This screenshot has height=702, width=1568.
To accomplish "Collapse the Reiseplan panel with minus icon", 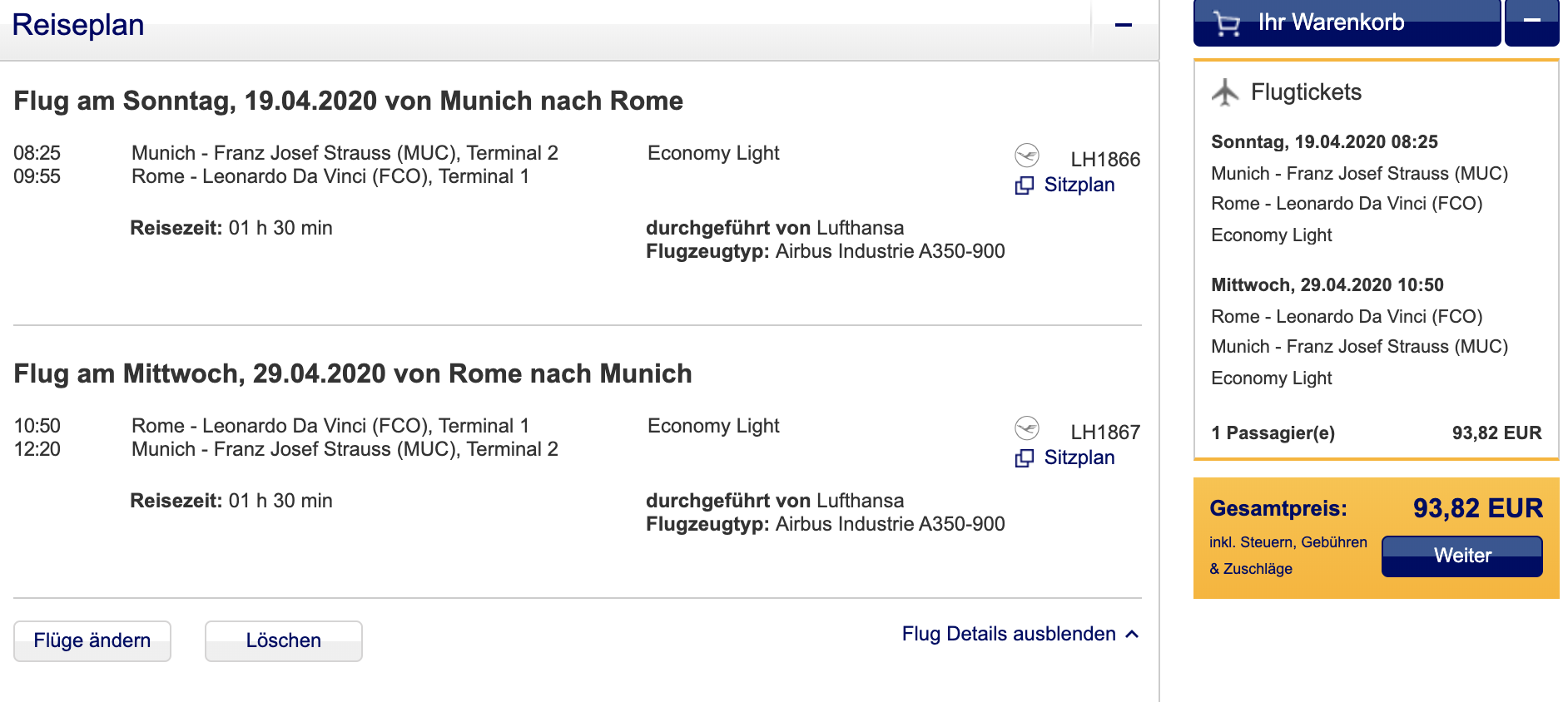I will point(1124,26).
